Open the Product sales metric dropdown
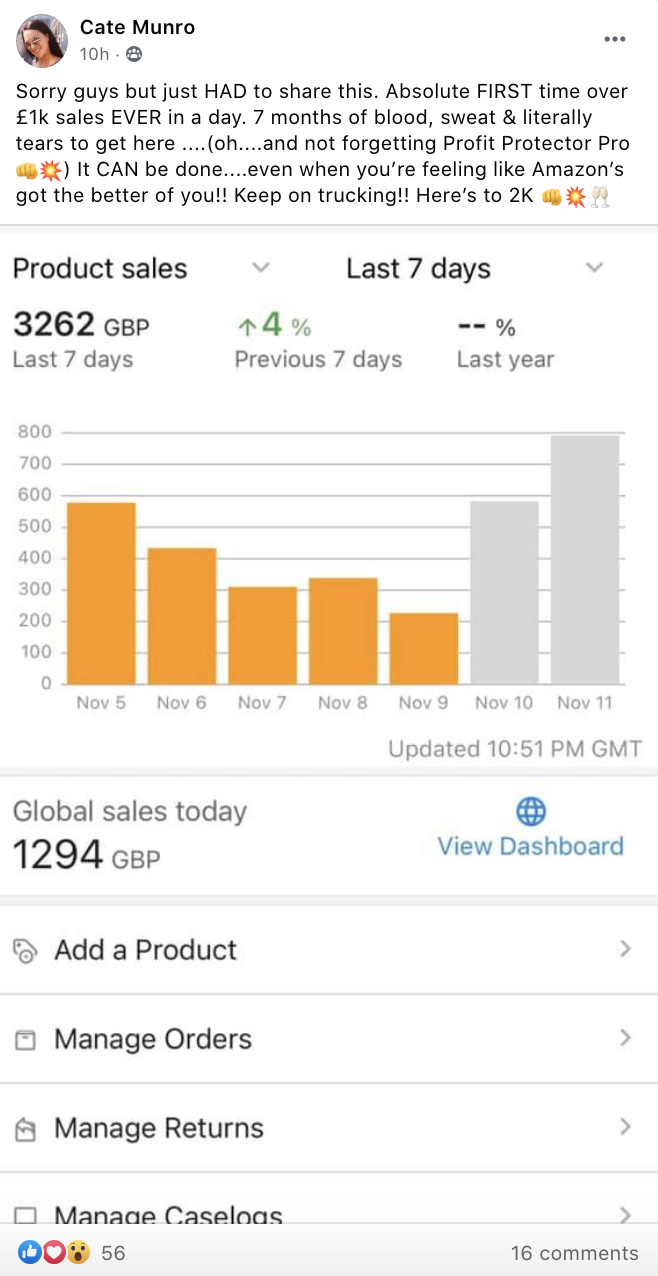The height and width of the screenshot is (1276, 658). point(261,268)
